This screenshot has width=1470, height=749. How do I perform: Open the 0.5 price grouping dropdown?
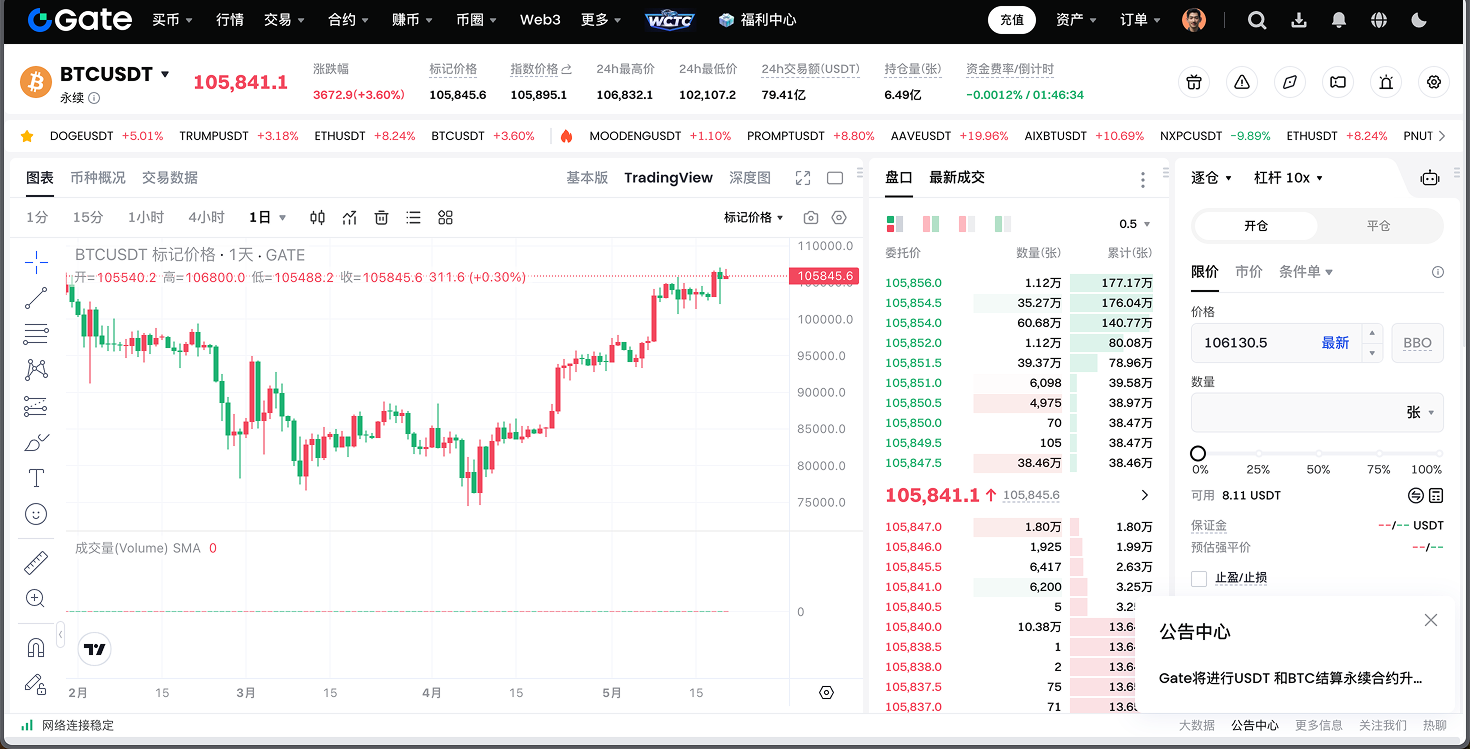click(1135, 224)
